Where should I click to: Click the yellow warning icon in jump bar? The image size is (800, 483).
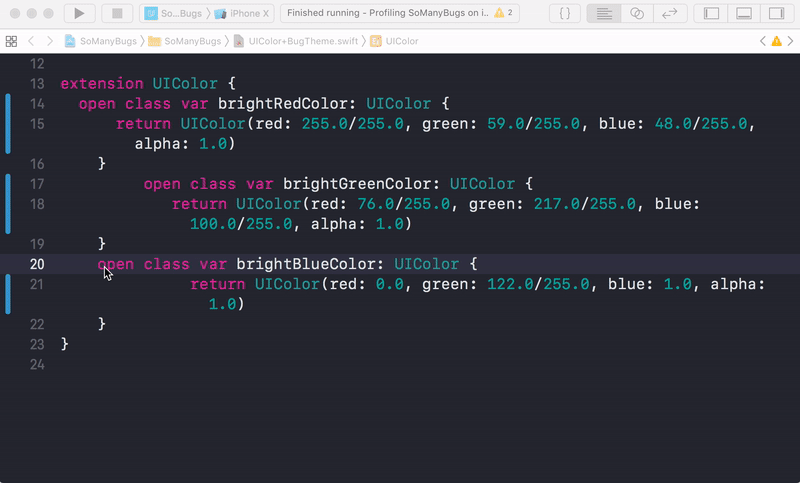[x=777, y=41]
